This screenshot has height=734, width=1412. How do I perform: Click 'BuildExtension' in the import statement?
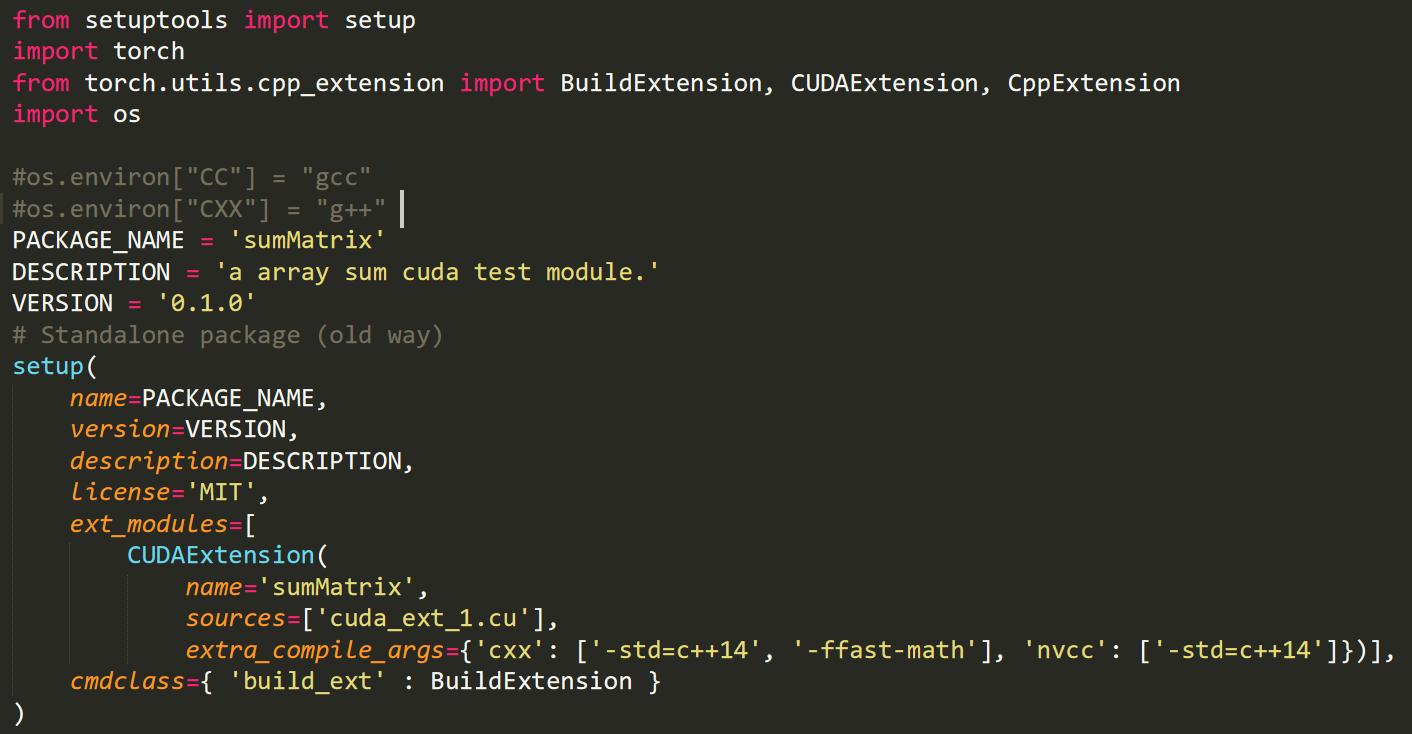[661, 83]
